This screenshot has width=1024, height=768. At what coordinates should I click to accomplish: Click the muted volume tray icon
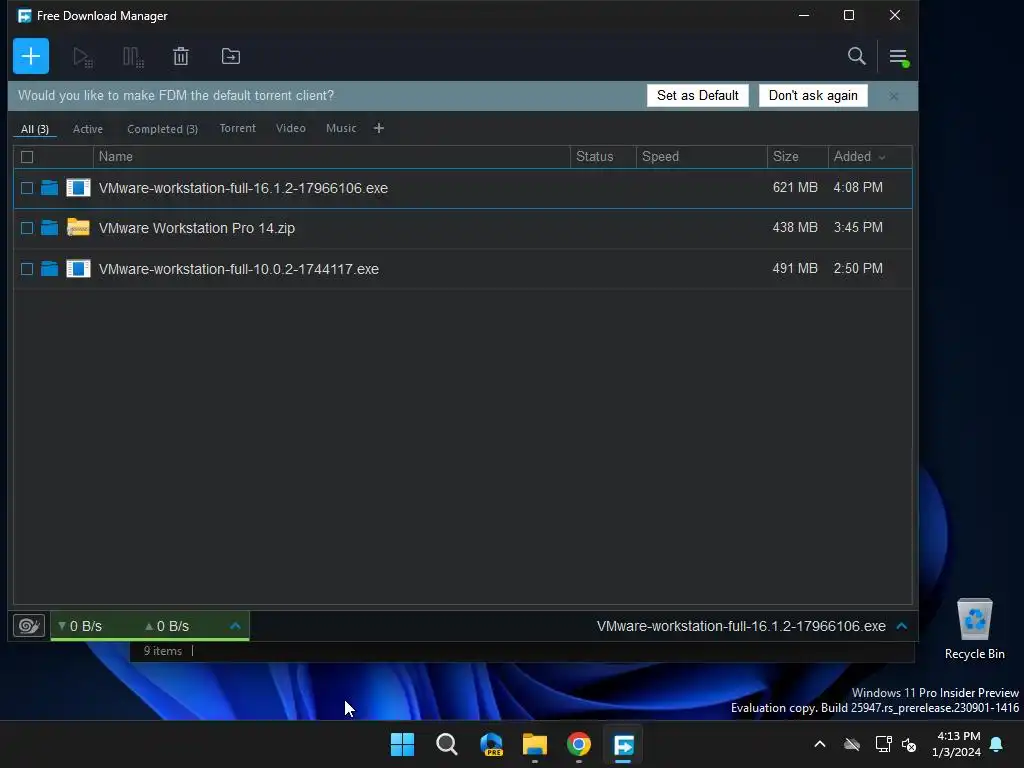[x=908, y=744]
